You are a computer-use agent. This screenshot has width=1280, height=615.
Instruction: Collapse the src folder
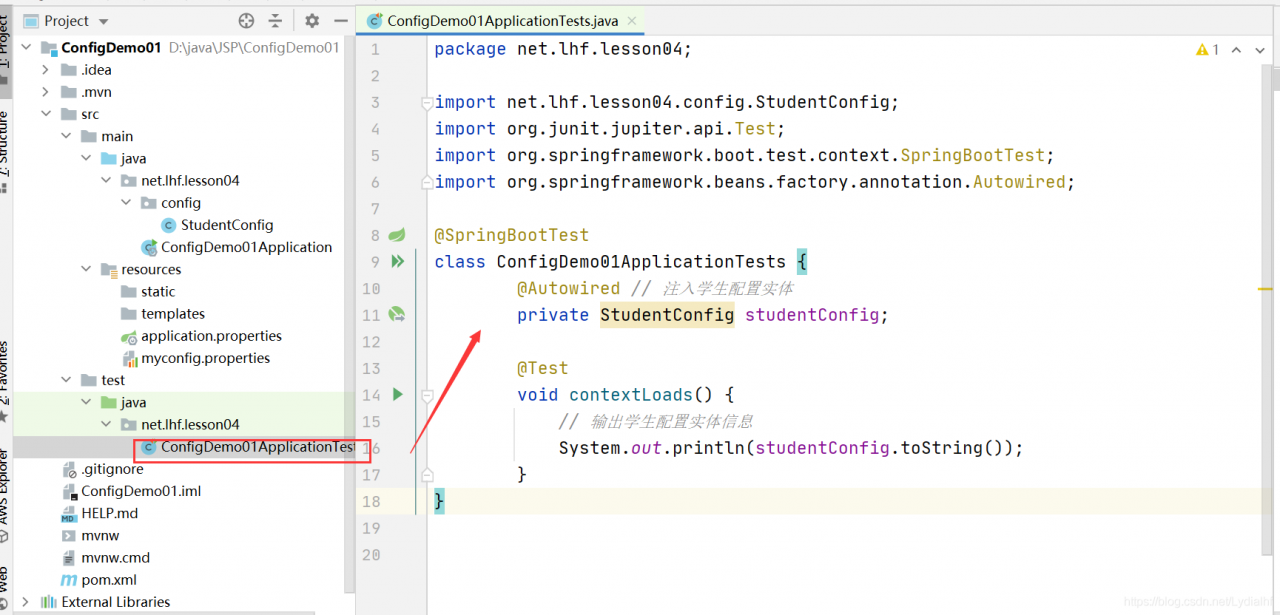[x=45, y=114]
